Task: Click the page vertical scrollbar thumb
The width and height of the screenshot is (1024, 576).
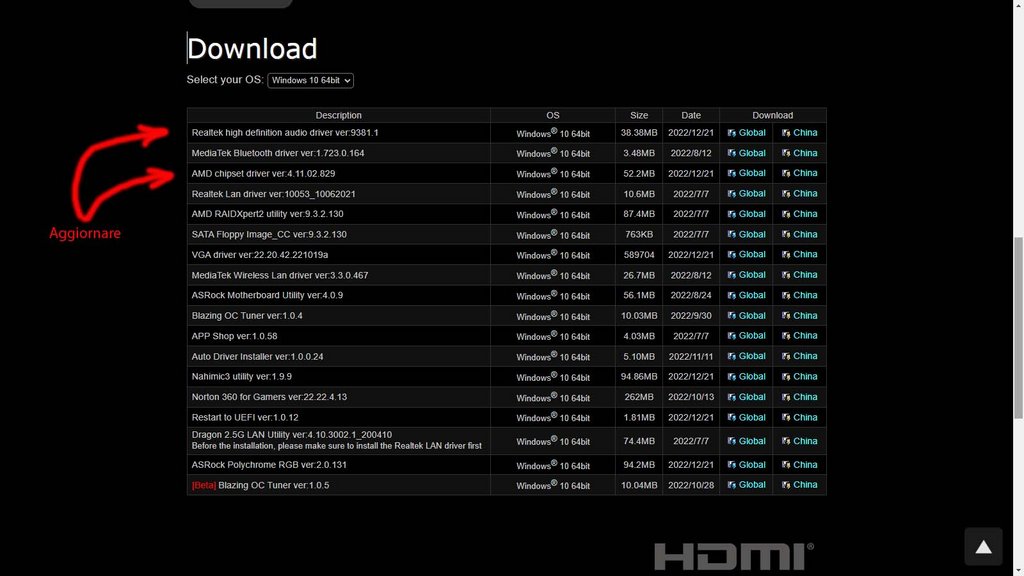Action: coord(1018,328)
